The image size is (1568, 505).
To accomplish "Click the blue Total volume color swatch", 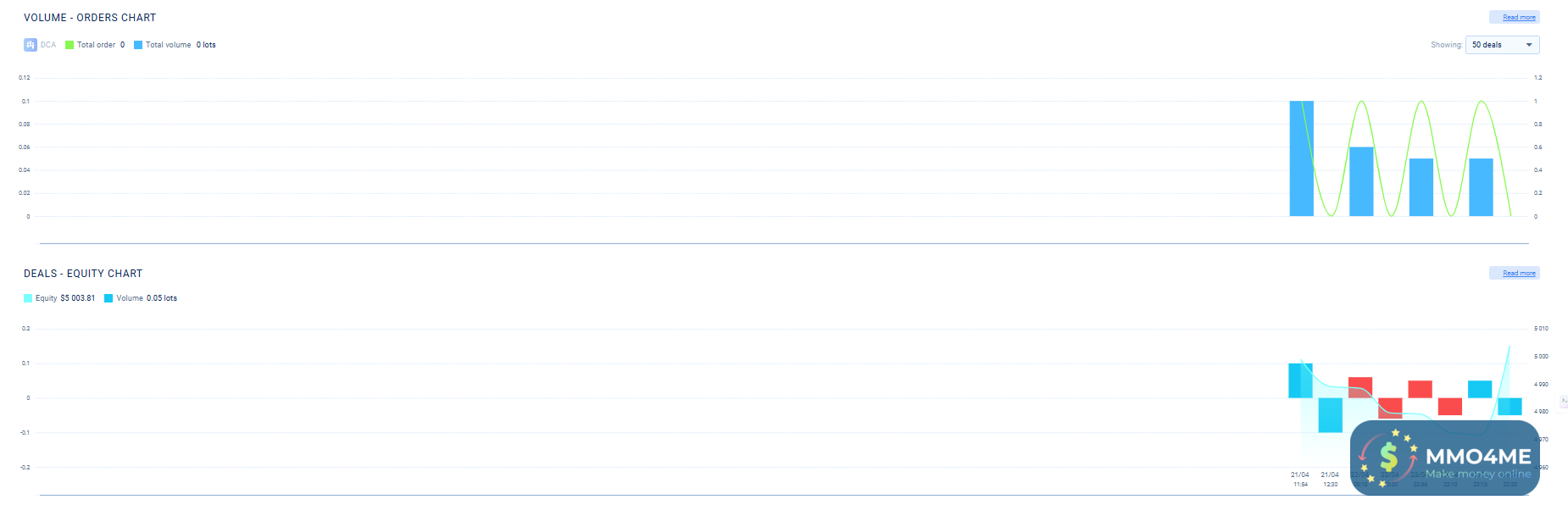I will tap(138, 45).
